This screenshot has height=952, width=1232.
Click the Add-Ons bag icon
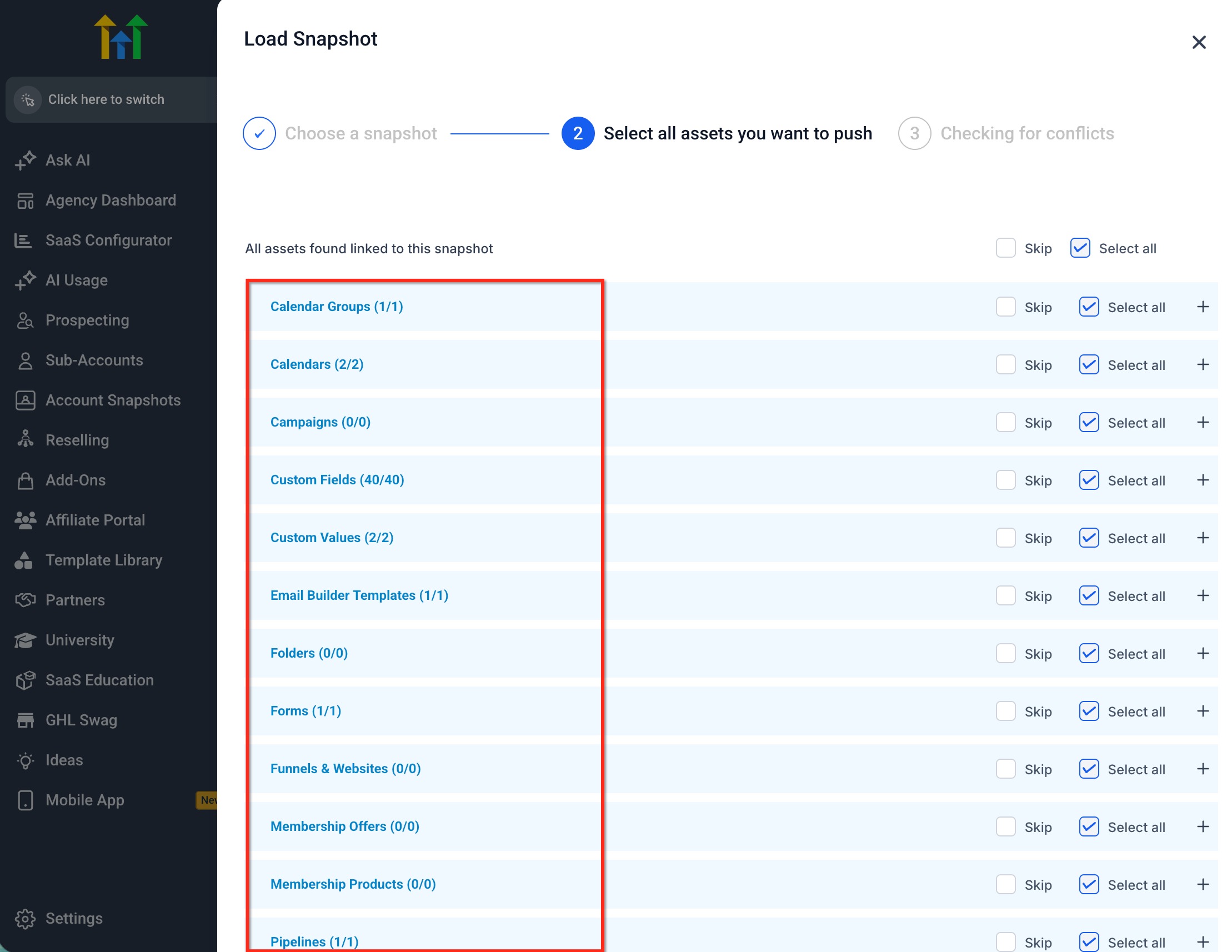coord(26,480)
